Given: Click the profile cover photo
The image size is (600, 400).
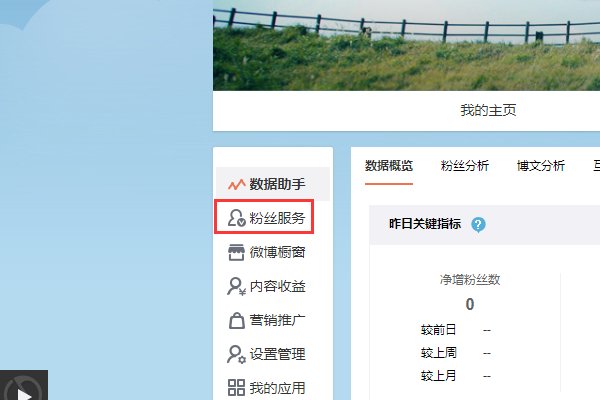Looking at the screenshot, I should [x=406, y=45].
